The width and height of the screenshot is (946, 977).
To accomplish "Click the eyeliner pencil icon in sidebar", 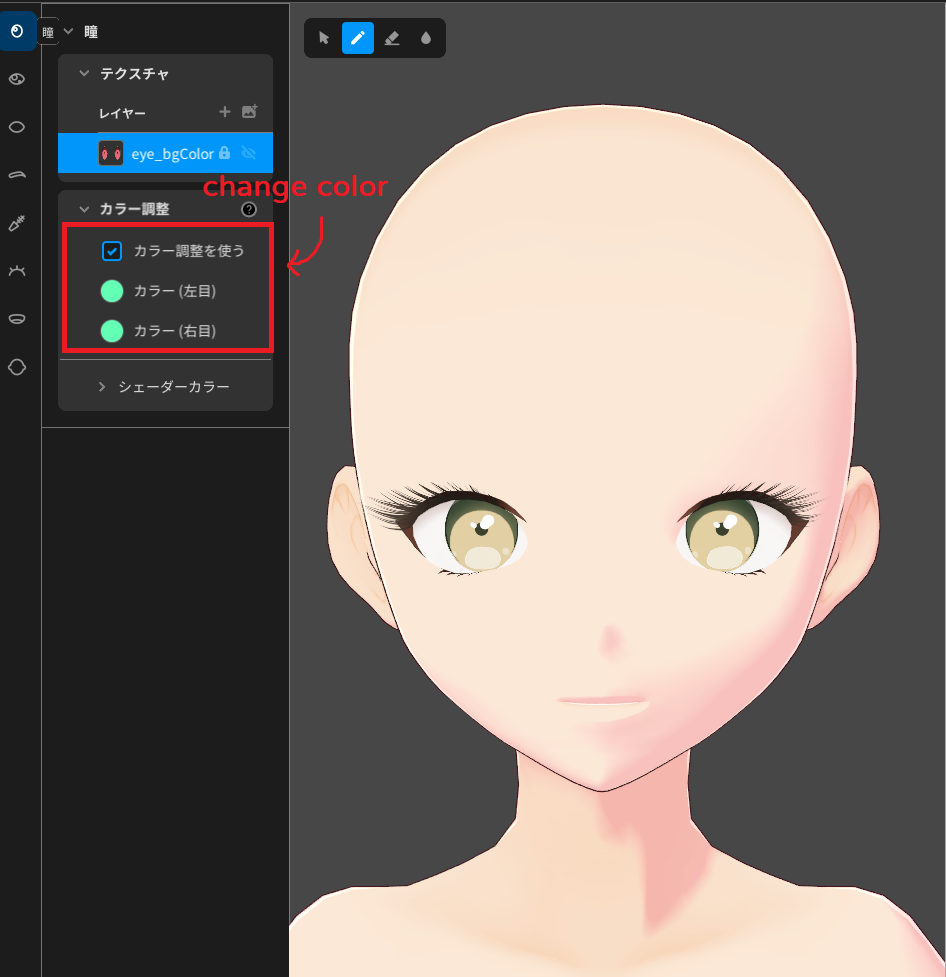I will [17, 223].
